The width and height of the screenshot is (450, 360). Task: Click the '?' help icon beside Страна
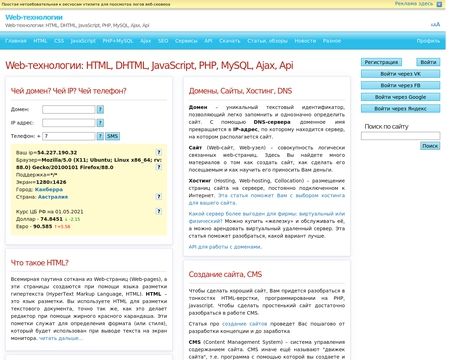click(x=159, y=196)
